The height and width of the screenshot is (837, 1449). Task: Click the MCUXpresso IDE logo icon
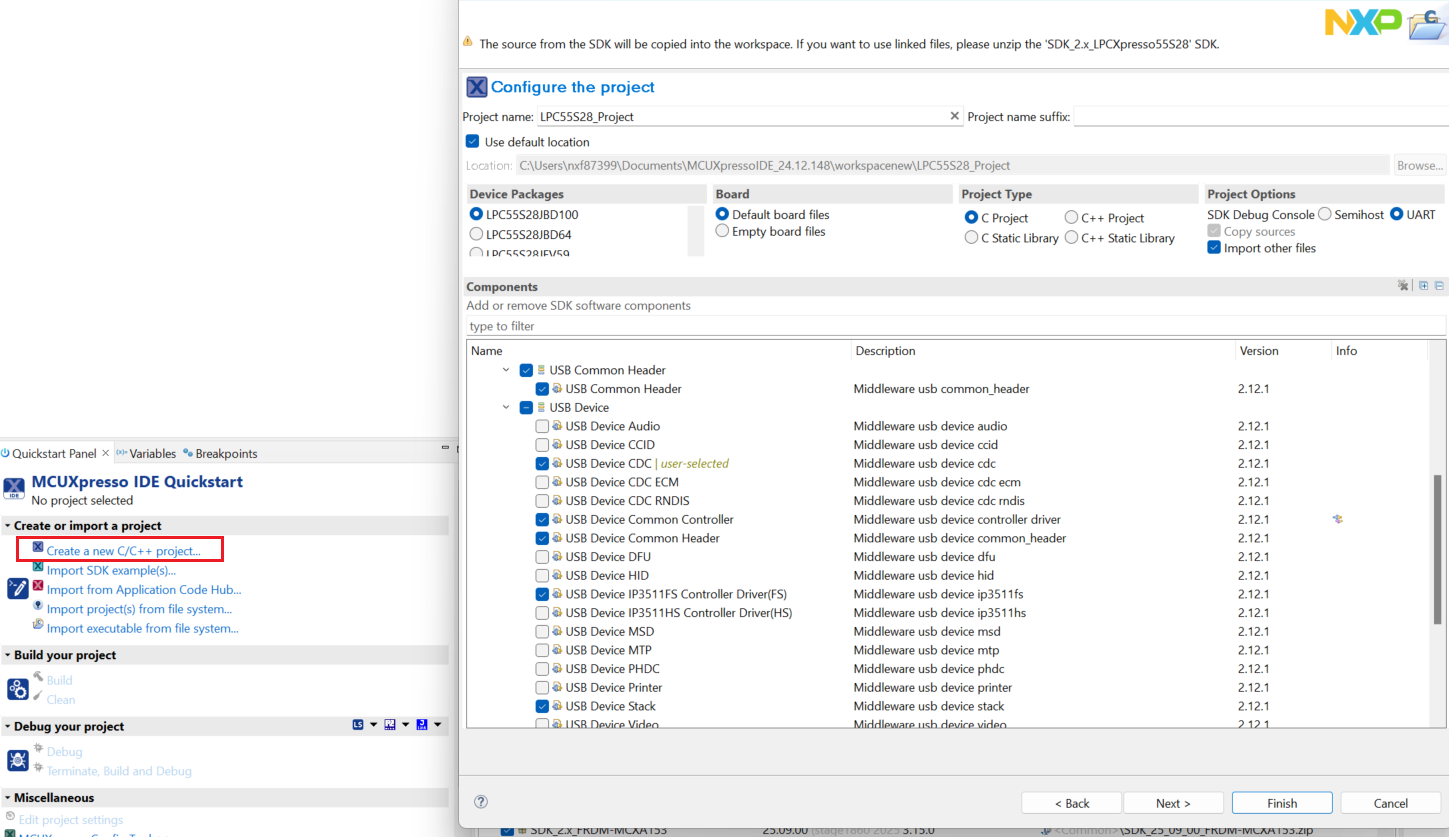[x=14, y=489]
